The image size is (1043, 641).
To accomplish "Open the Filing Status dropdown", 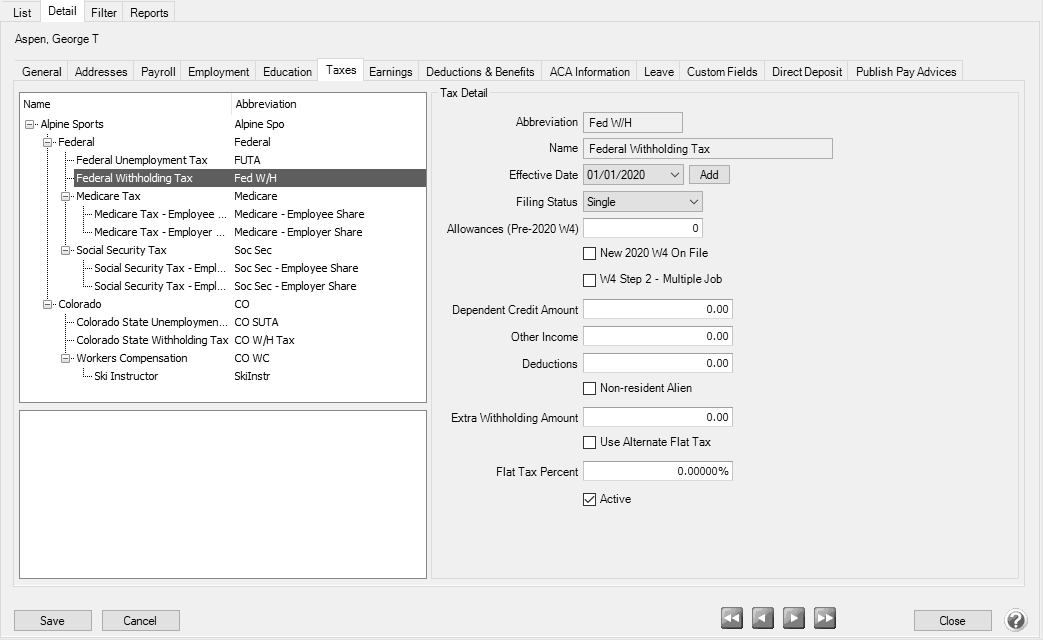I will tap(694, 202).
